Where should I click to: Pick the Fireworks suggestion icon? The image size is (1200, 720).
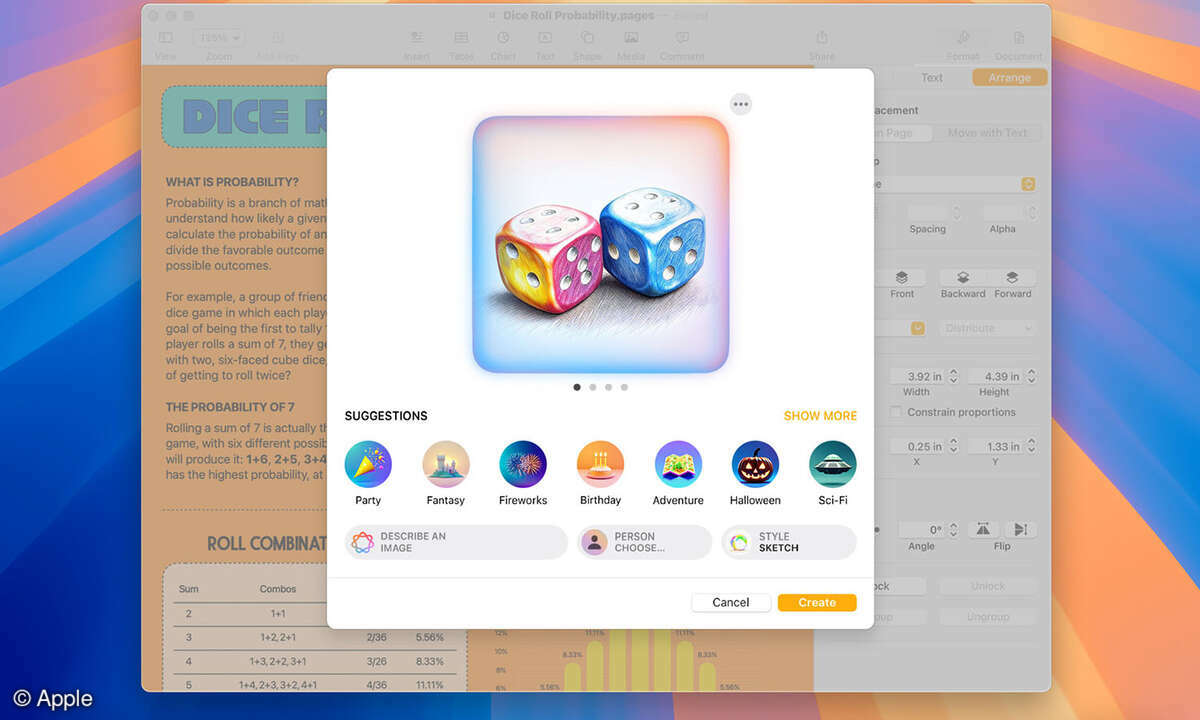[523, 464]
